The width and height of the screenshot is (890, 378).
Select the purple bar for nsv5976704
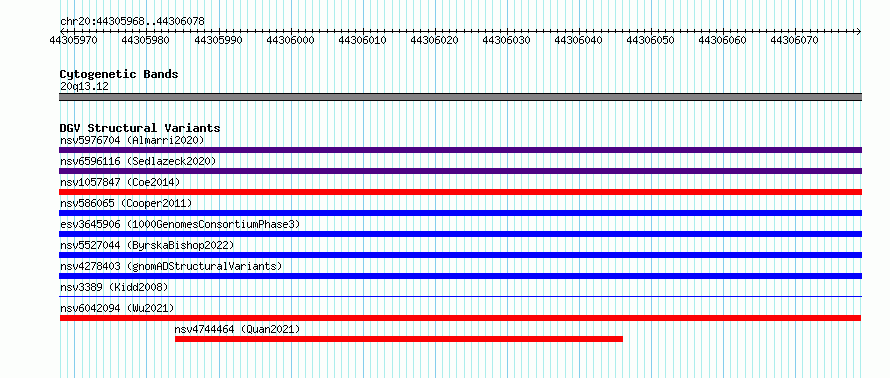click(460, 150)
